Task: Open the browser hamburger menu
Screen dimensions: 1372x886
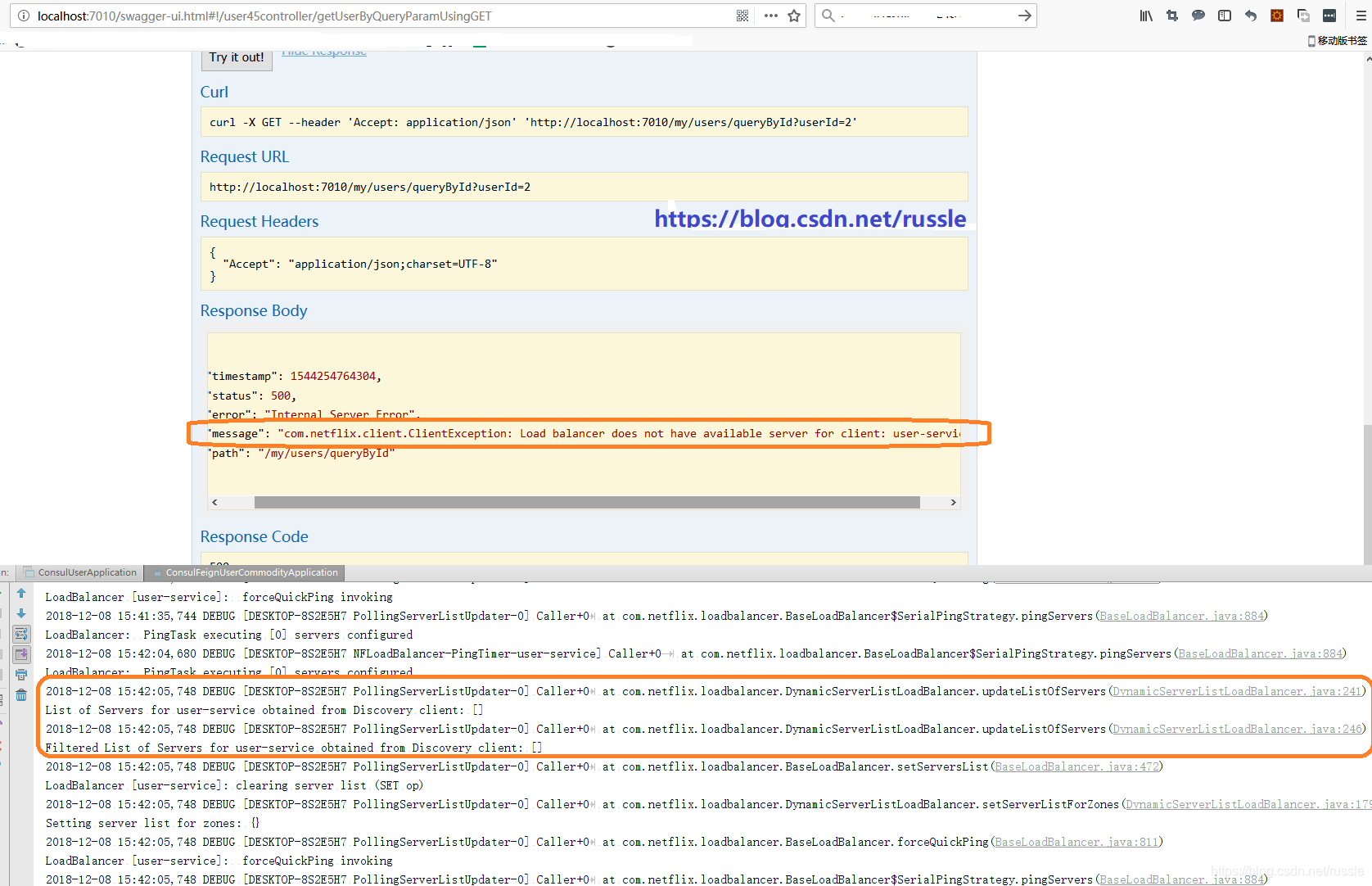Action: click(x=1361, y=16)
